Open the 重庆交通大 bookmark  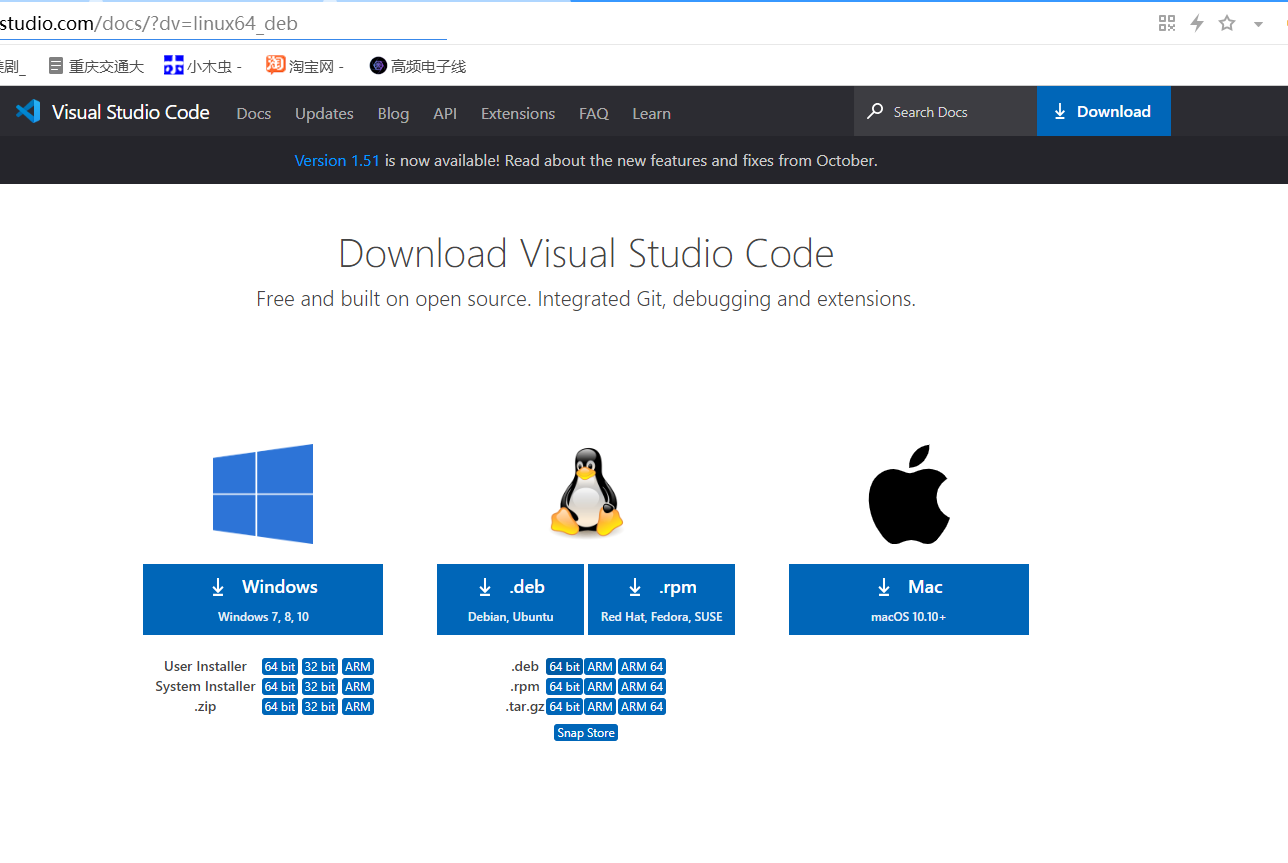pos(96,66)
